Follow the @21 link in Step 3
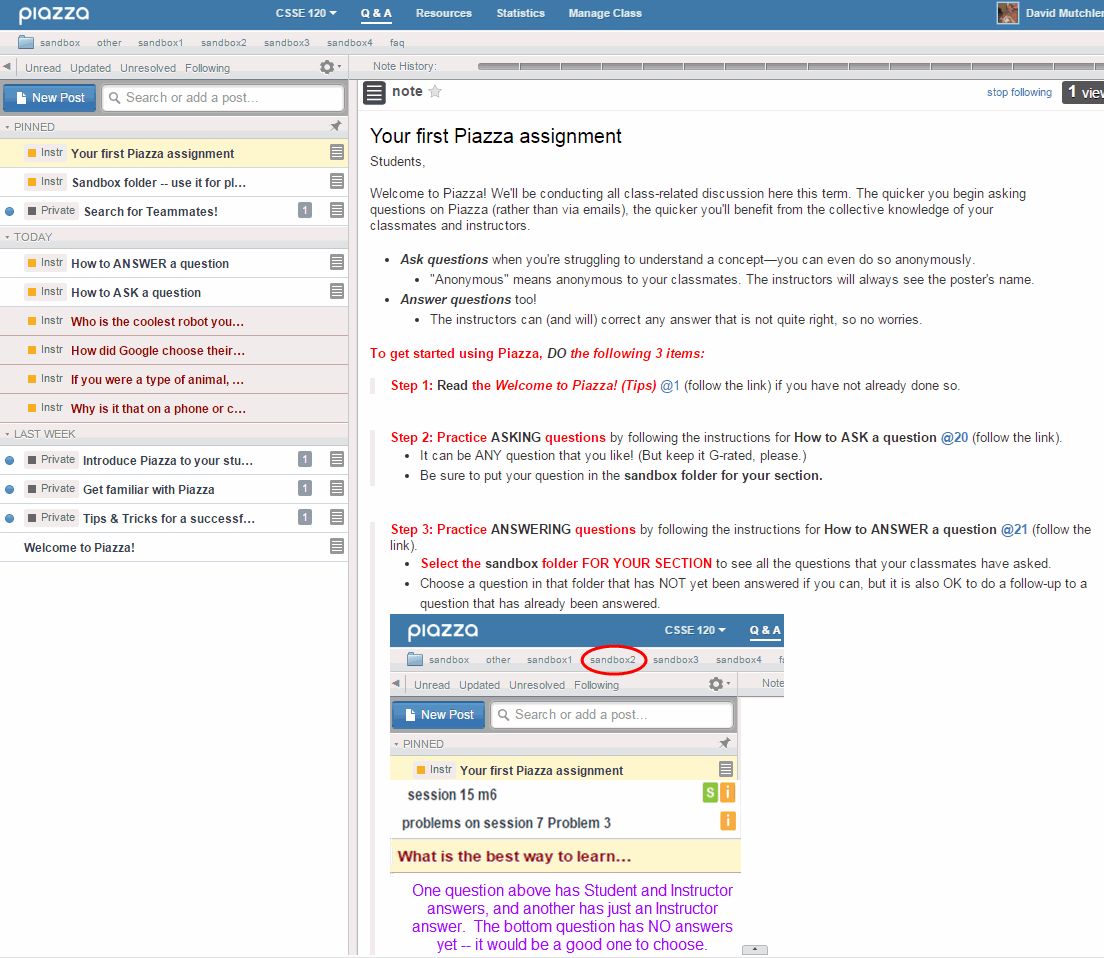1104x958 pixels. (1014, 530)
